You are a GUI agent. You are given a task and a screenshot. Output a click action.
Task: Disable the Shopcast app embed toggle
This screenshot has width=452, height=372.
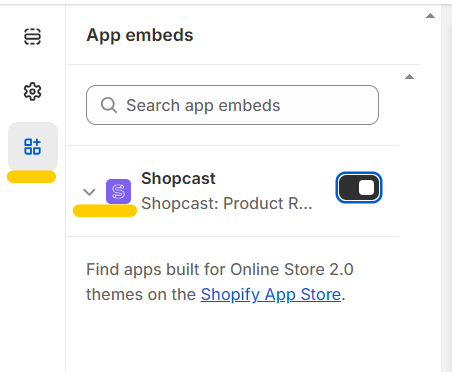click(x=359, y=187)
